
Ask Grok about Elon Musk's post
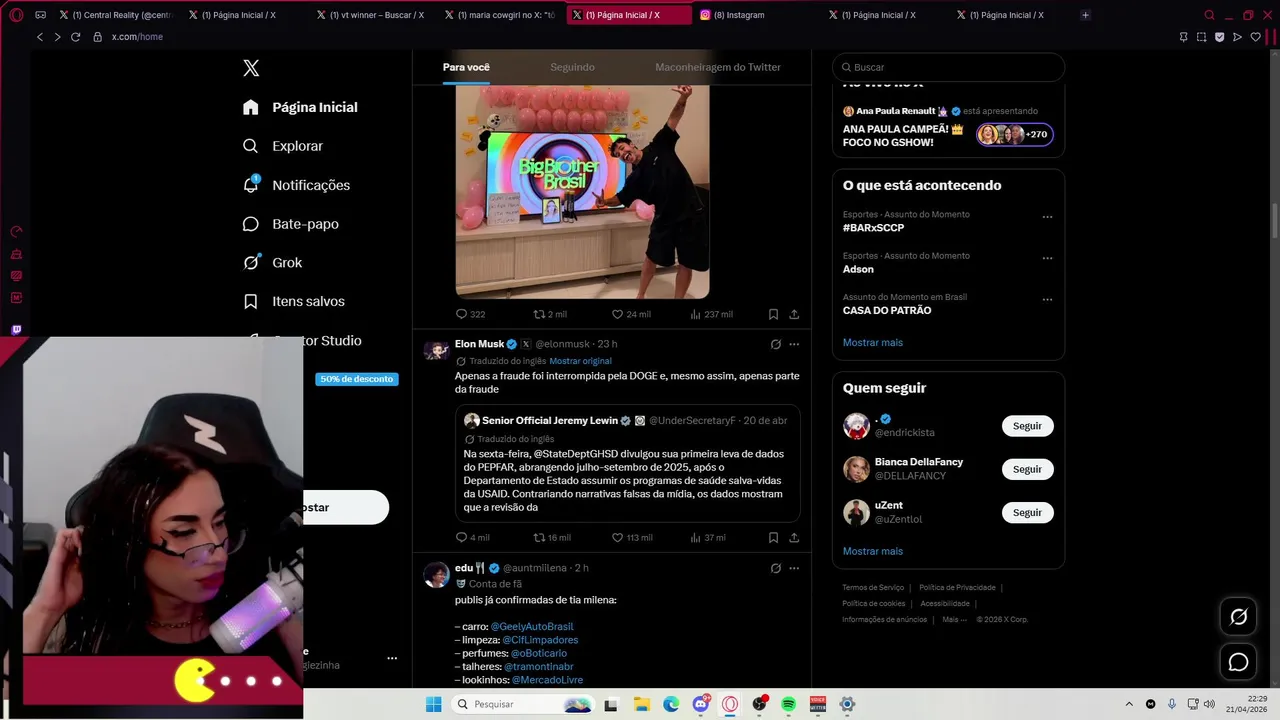coord(775,344)
